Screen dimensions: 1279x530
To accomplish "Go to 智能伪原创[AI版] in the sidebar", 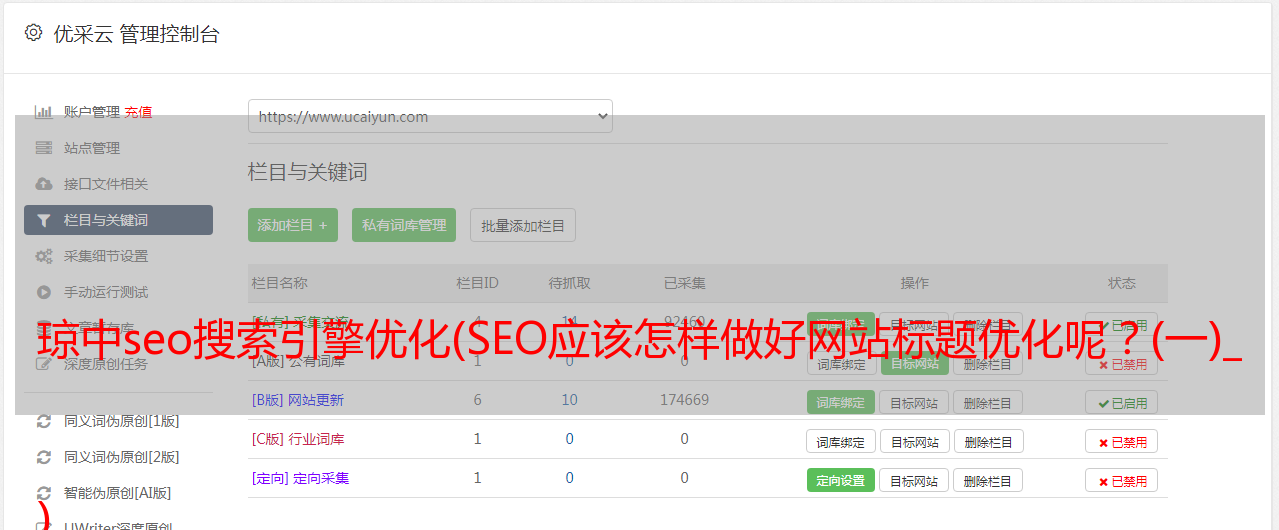I will (118, 493).
